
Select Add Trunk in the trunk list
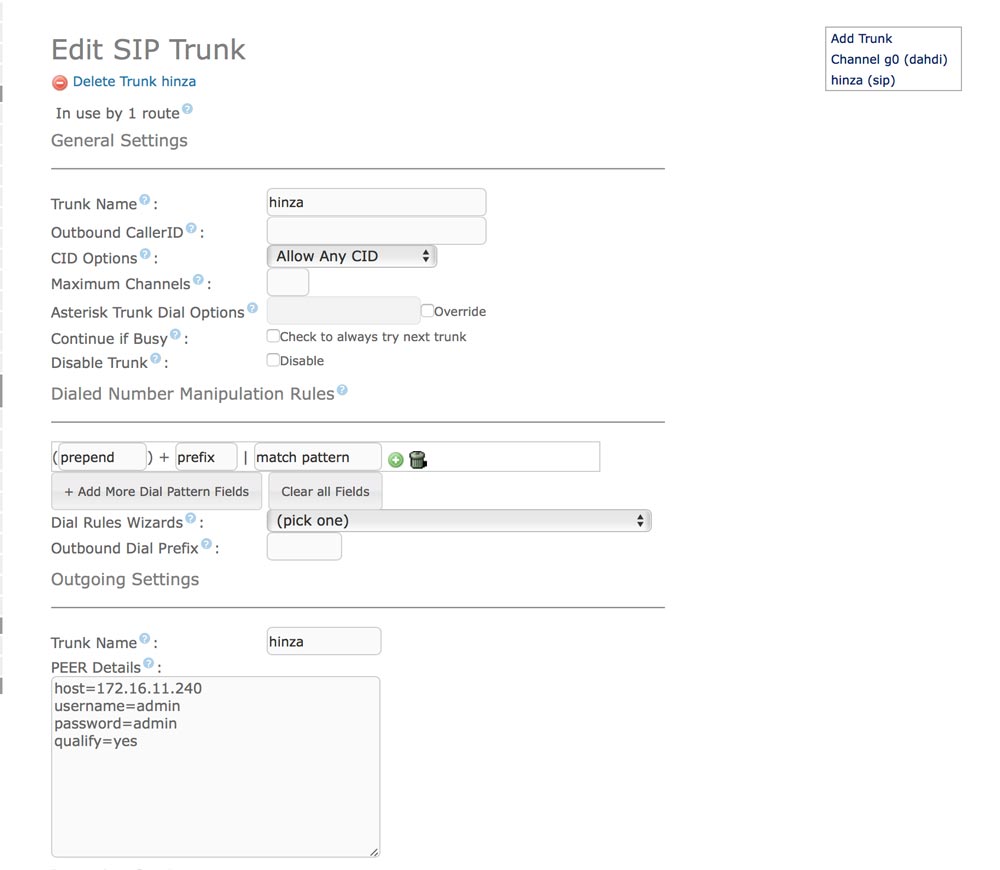[861, 39]
